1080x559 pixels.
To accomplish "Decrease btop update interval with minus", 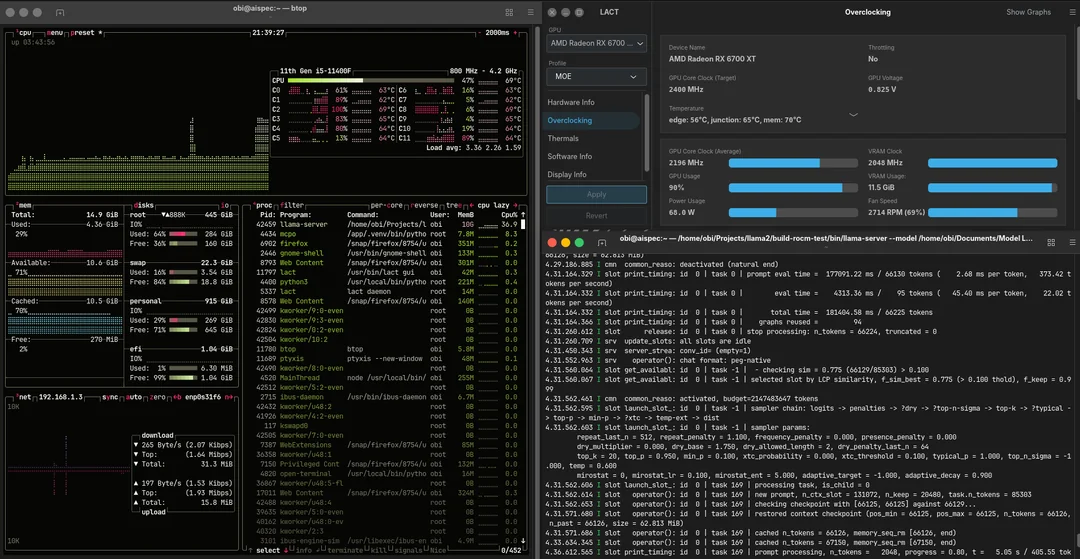I will 481,32.
